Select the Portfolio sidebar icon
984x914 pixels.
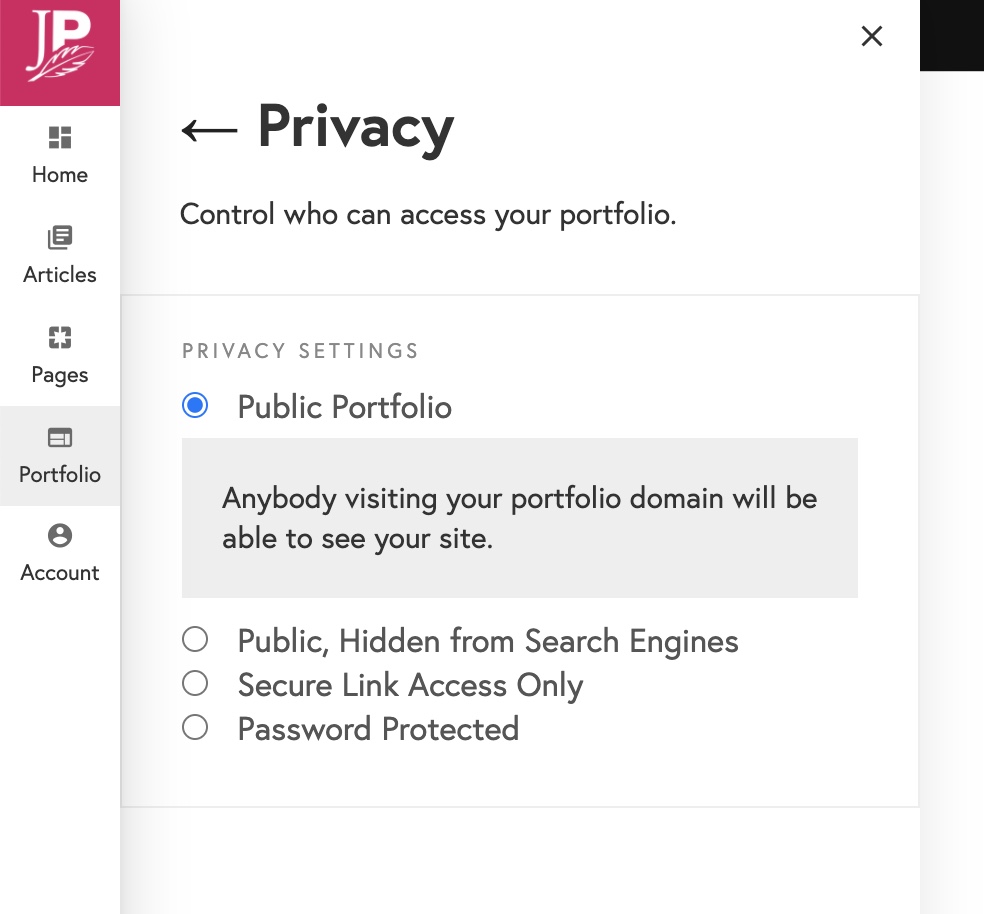pos(60,437)
